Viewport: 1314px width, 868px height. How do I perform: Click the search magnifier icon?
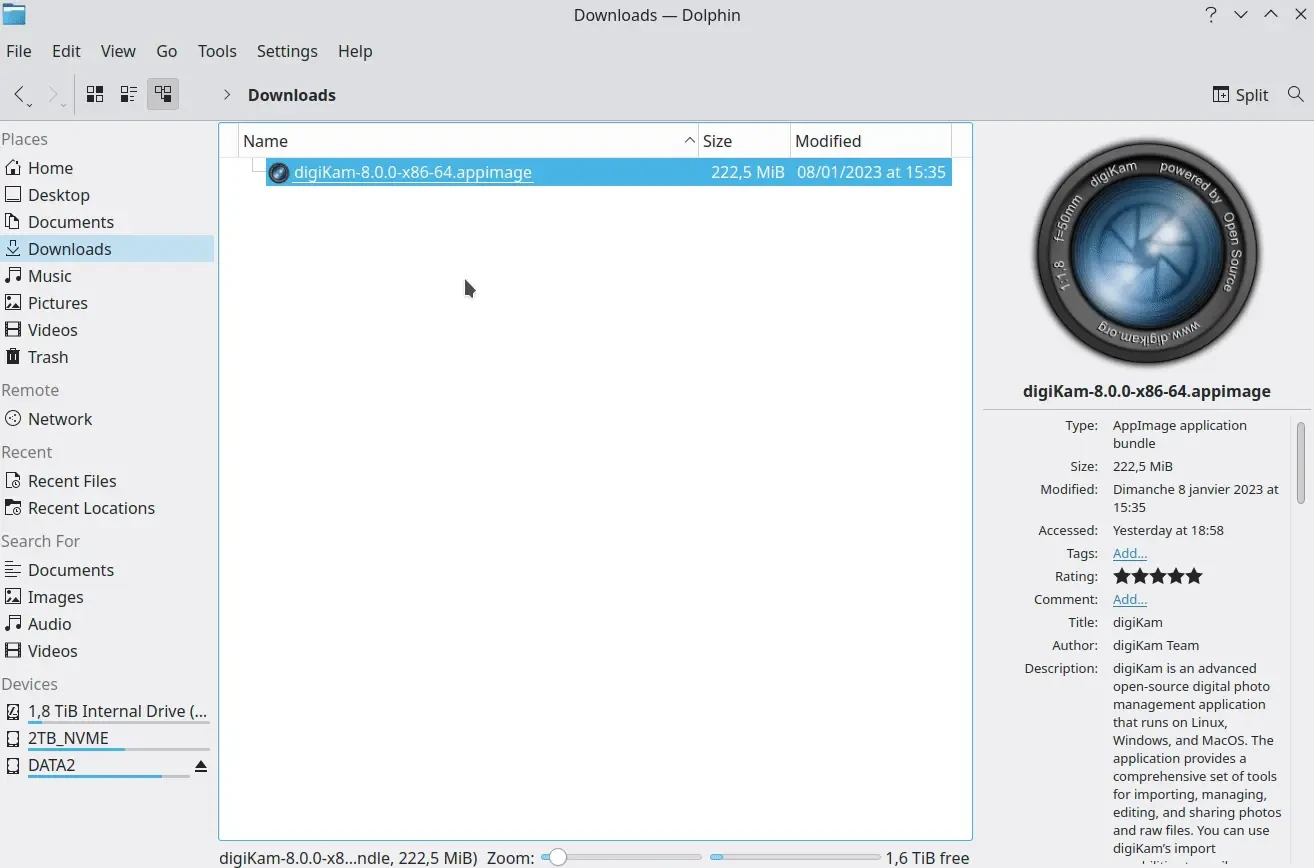point(1295,94)
